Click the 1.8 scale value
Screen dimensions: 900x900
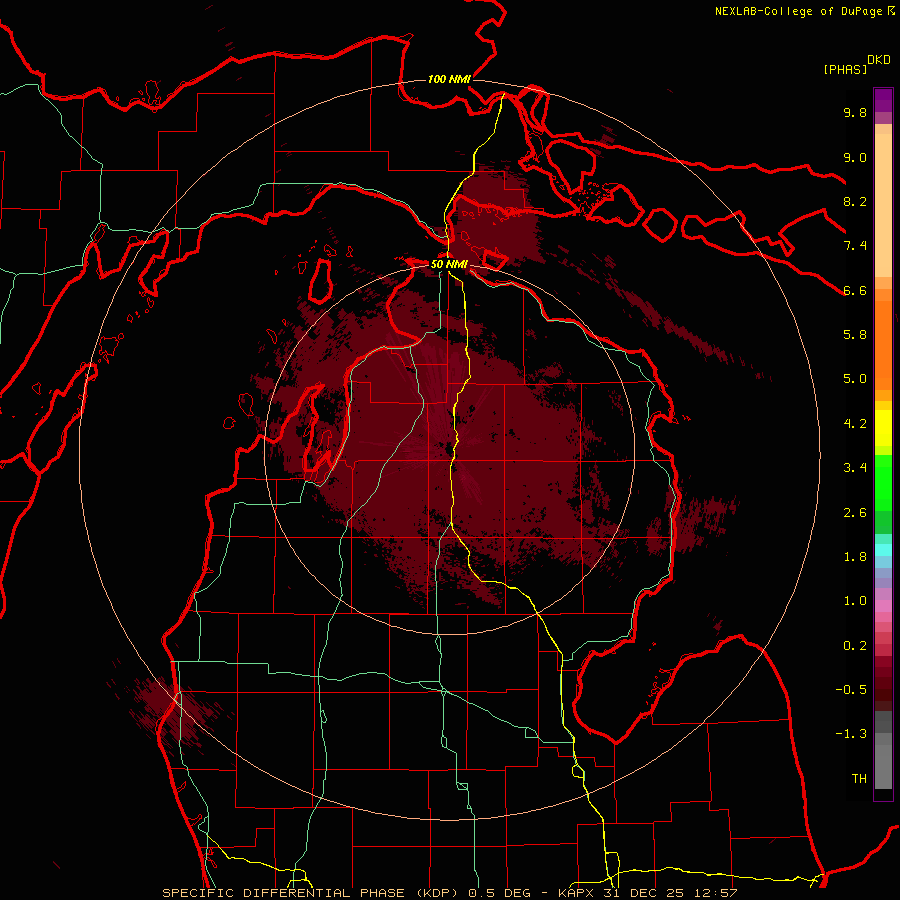pos(855,557)
